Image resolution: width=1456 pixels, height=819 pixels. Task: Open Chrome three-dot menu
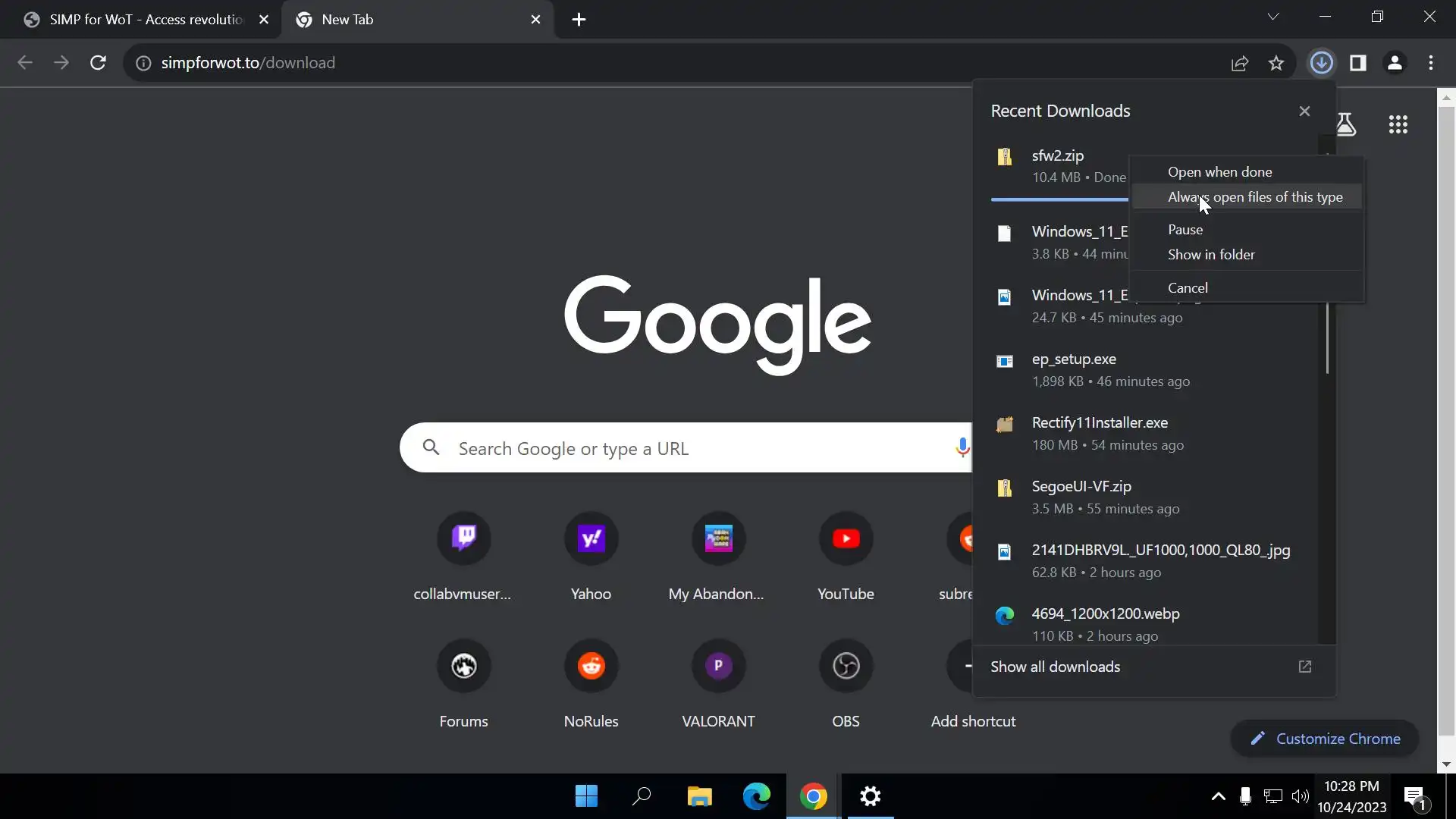(x=1431, y=63)
